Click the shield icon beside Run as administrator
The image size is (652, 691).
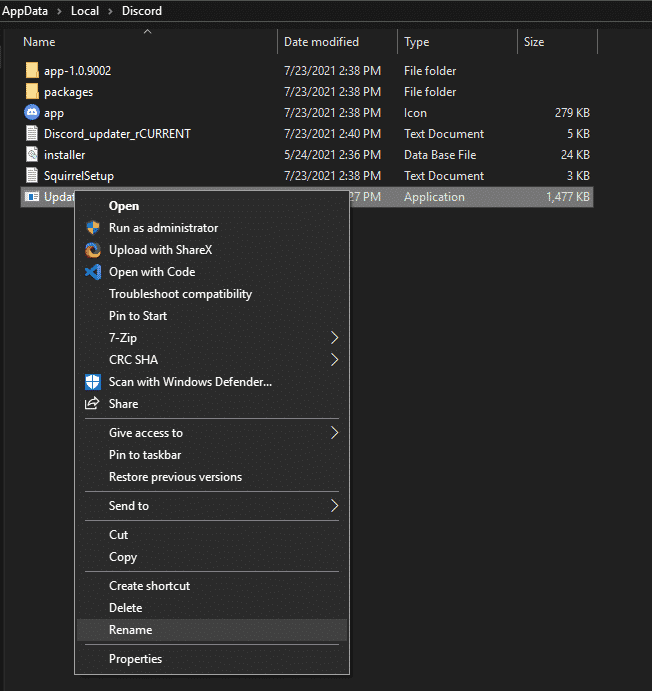point(93,228)
